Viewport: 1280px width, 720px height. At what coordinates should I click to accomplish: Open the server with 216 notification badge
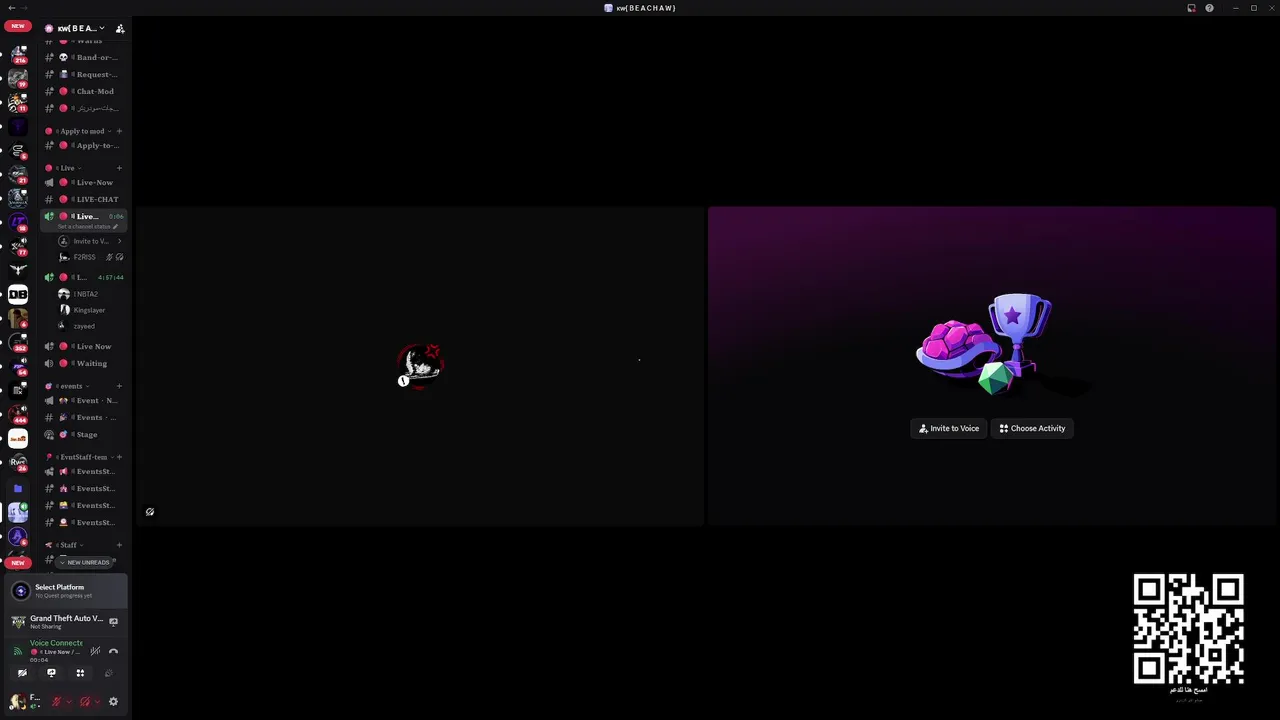(x=18, y=54)
